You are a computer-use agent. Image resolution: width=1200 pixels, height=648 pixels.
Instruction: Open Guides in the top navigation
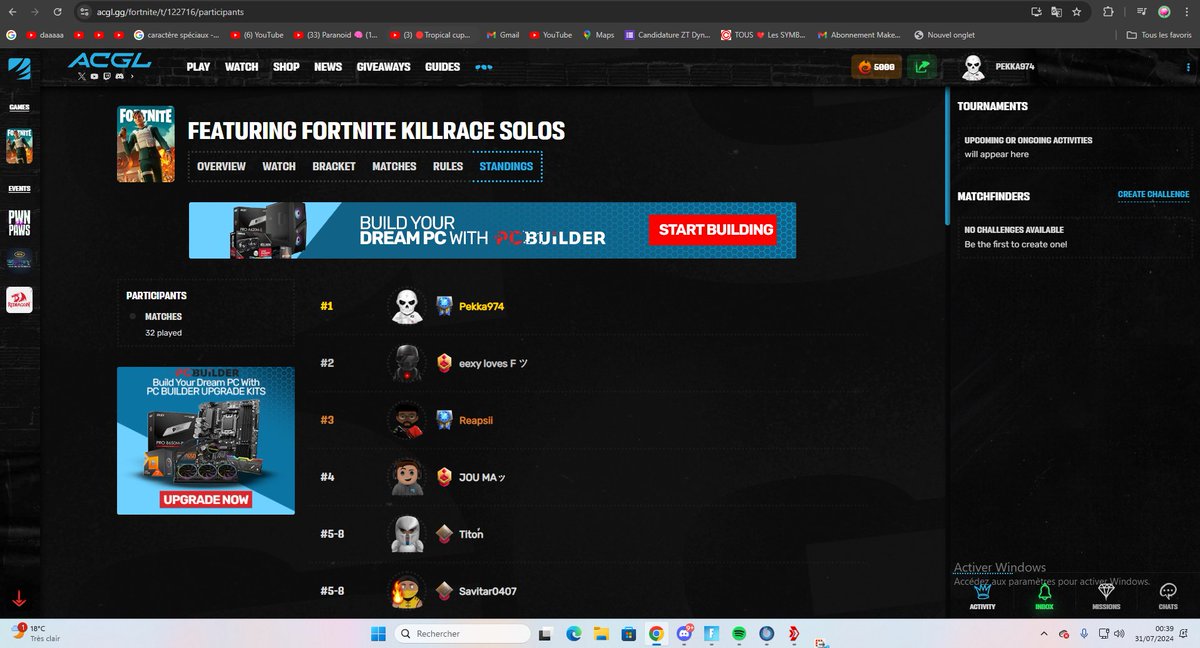[x=442, y=67]
